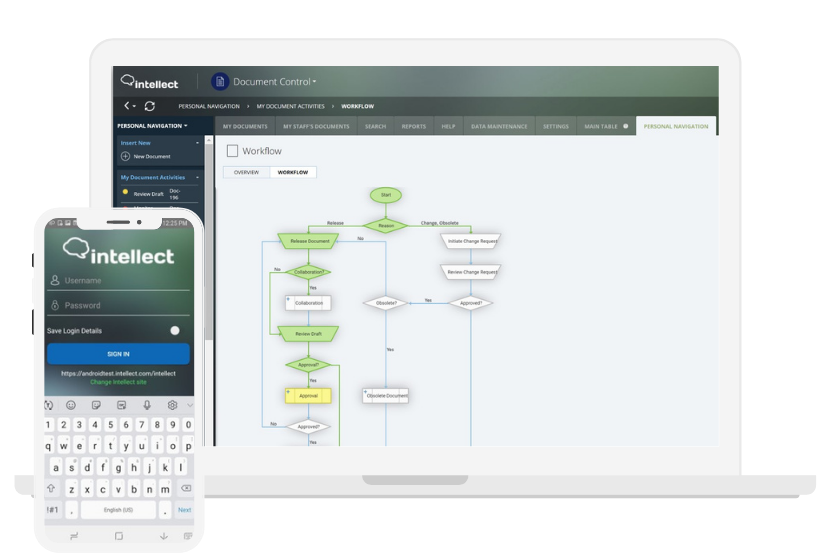
Task: Click the back arrow navigation icon
Action: 128,106
